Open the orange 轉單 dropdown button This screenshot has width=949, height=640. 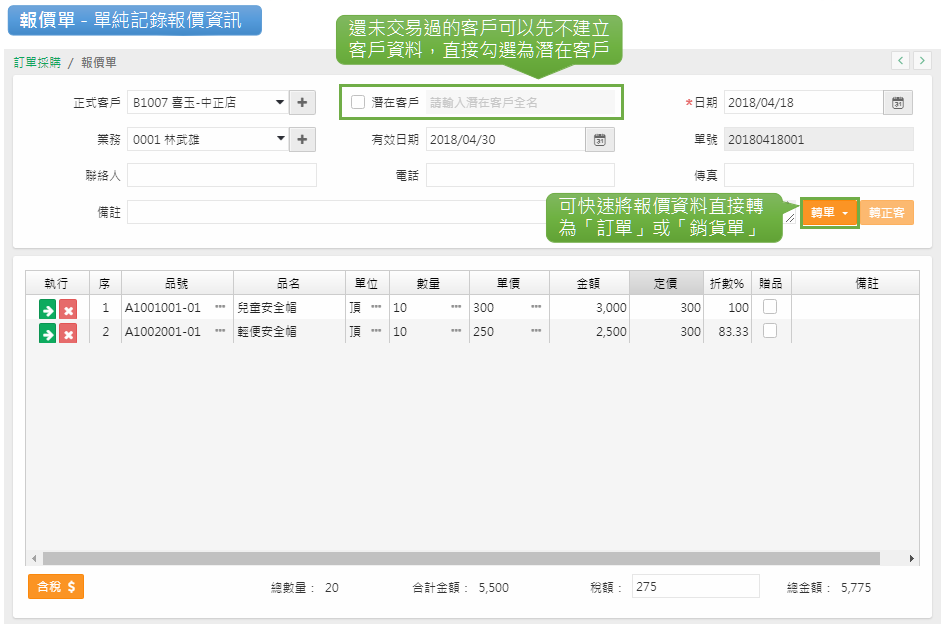click(x=830, y=213)
